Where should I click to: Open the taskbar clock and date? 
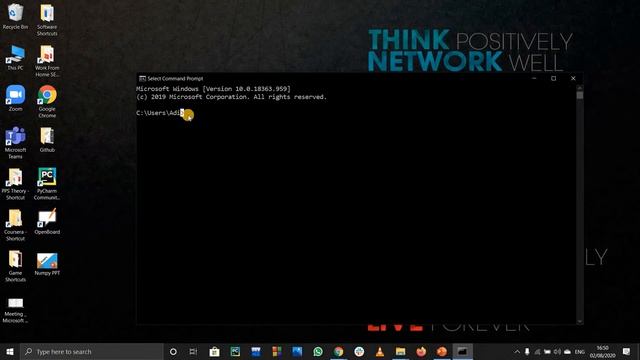[x=602, y=351]
